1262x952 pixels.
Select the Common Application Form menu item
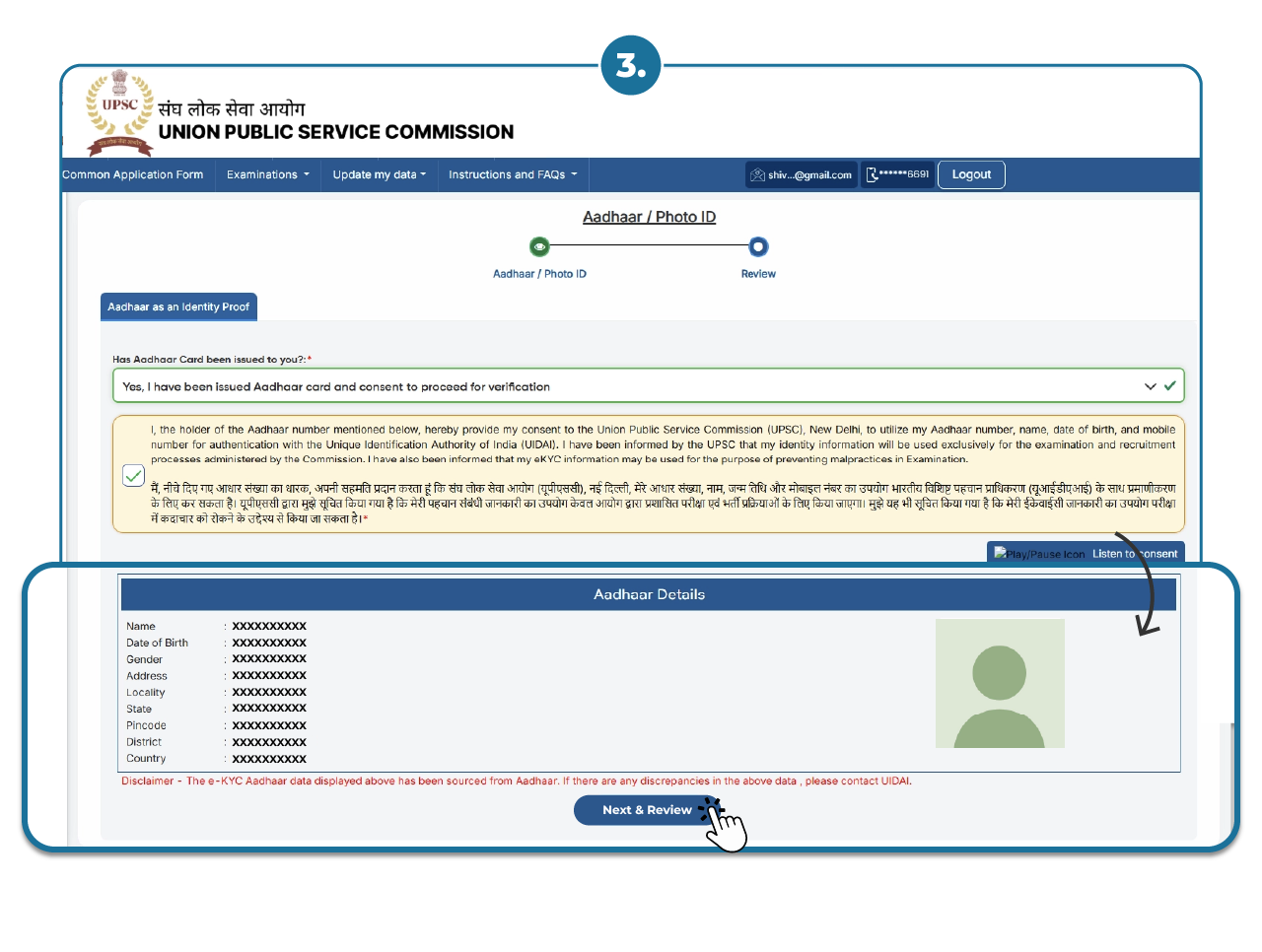pos(135,174)
